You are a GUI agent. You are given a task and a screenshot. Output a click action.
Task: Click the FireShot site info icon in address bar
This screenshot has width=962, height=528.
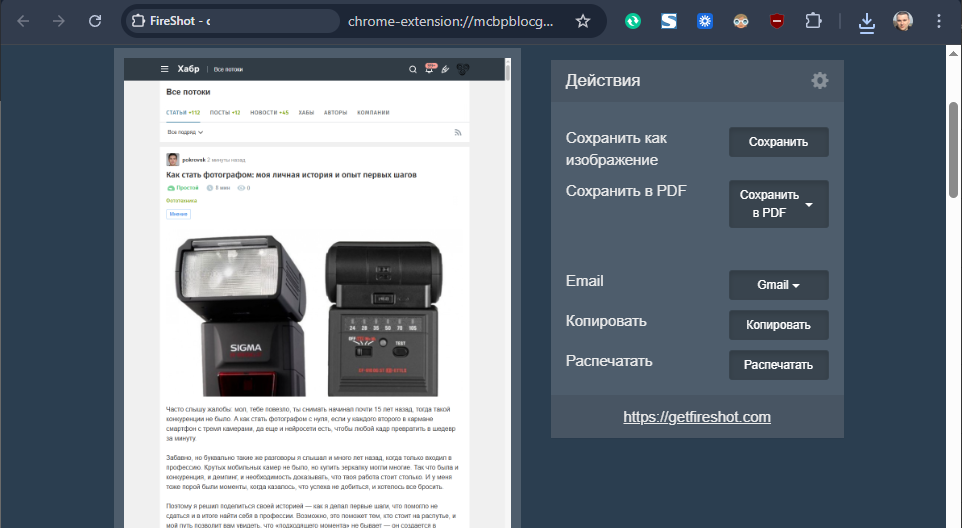tap(139, 21)
